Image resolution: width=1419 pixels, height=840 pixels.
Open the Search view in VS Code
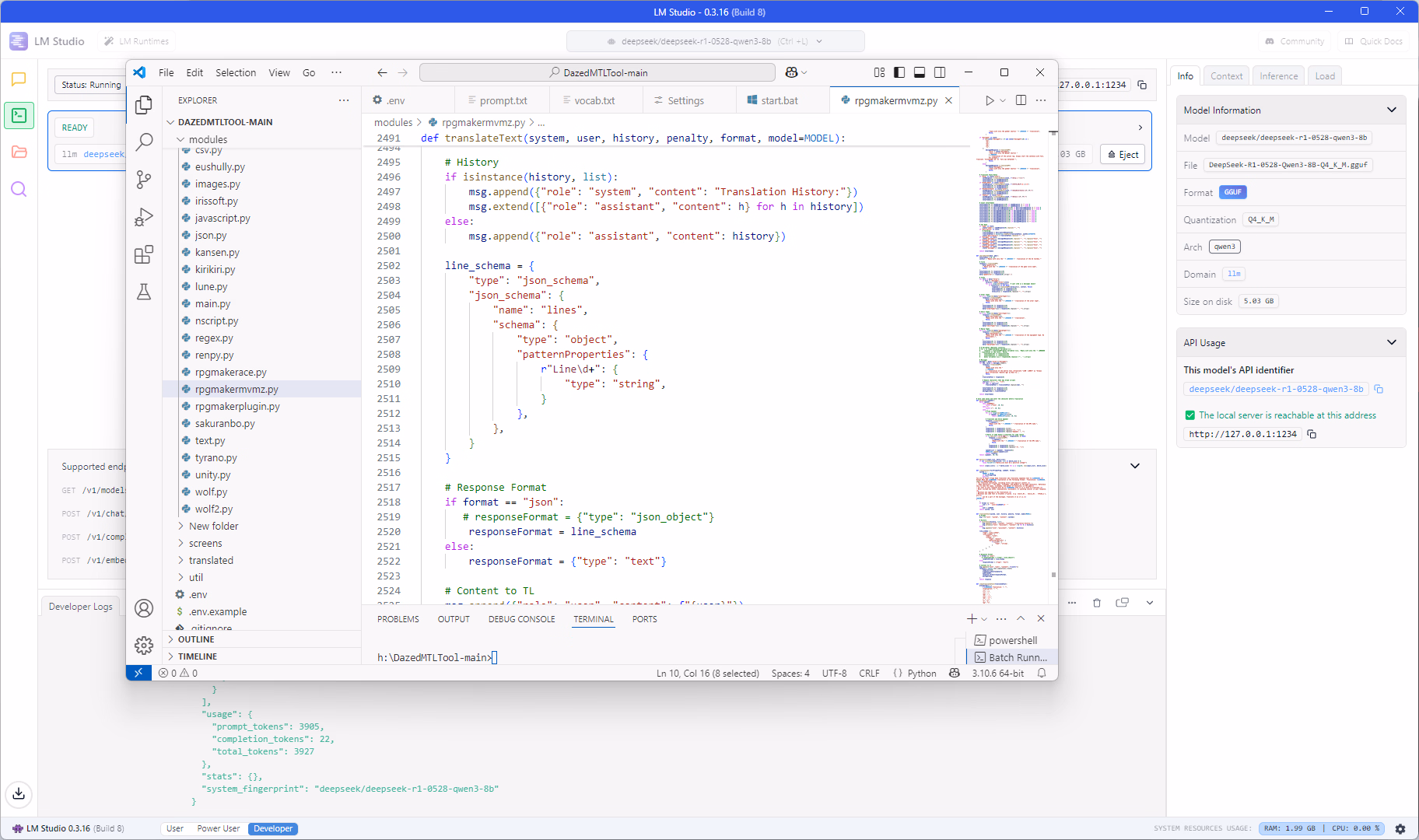click(x=144, y=142)
